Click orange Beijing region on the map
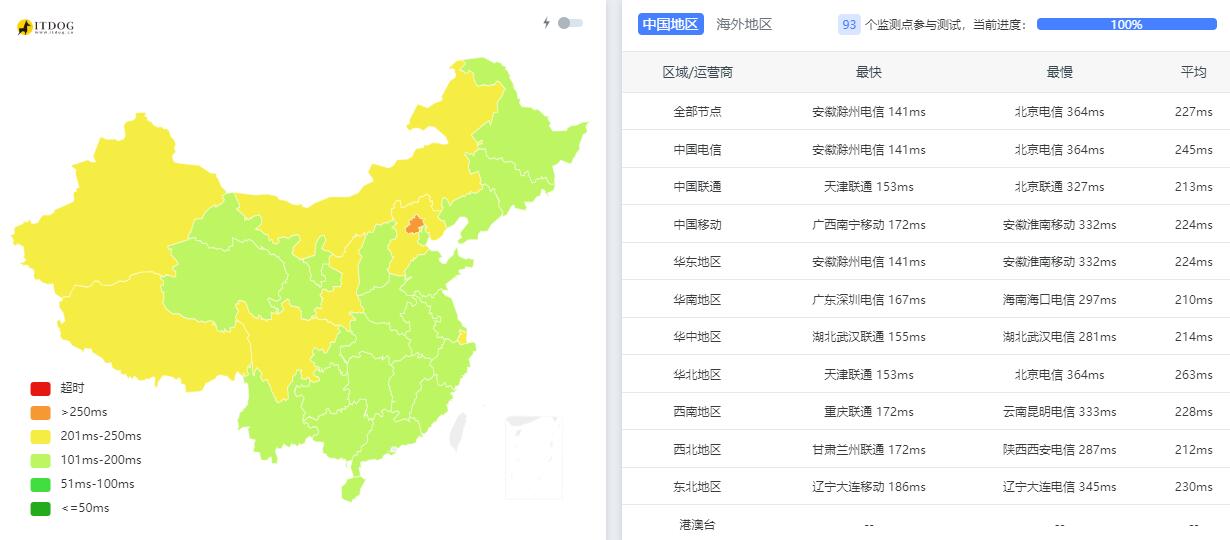This screenshot has height=540, width=1230. click(x=413, y=225)
